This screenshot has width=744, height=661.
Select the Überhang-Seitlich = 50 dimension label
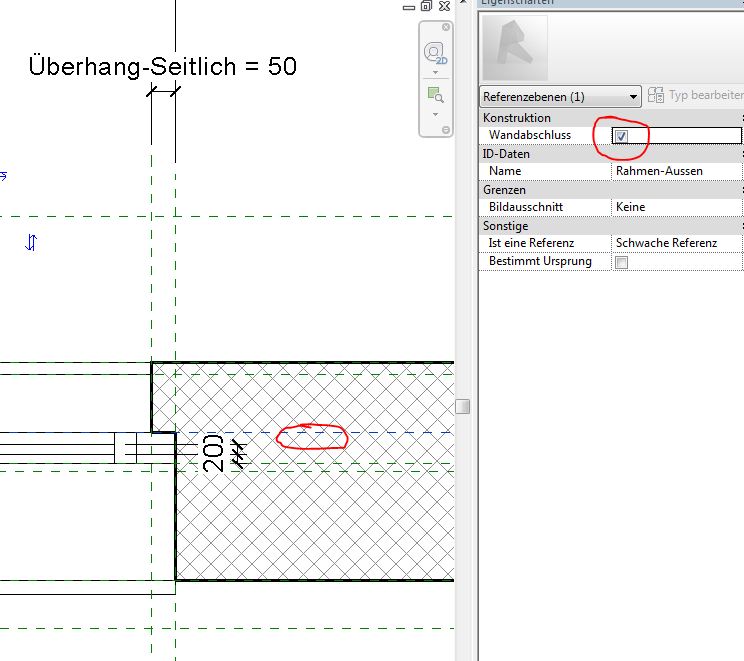162,65
